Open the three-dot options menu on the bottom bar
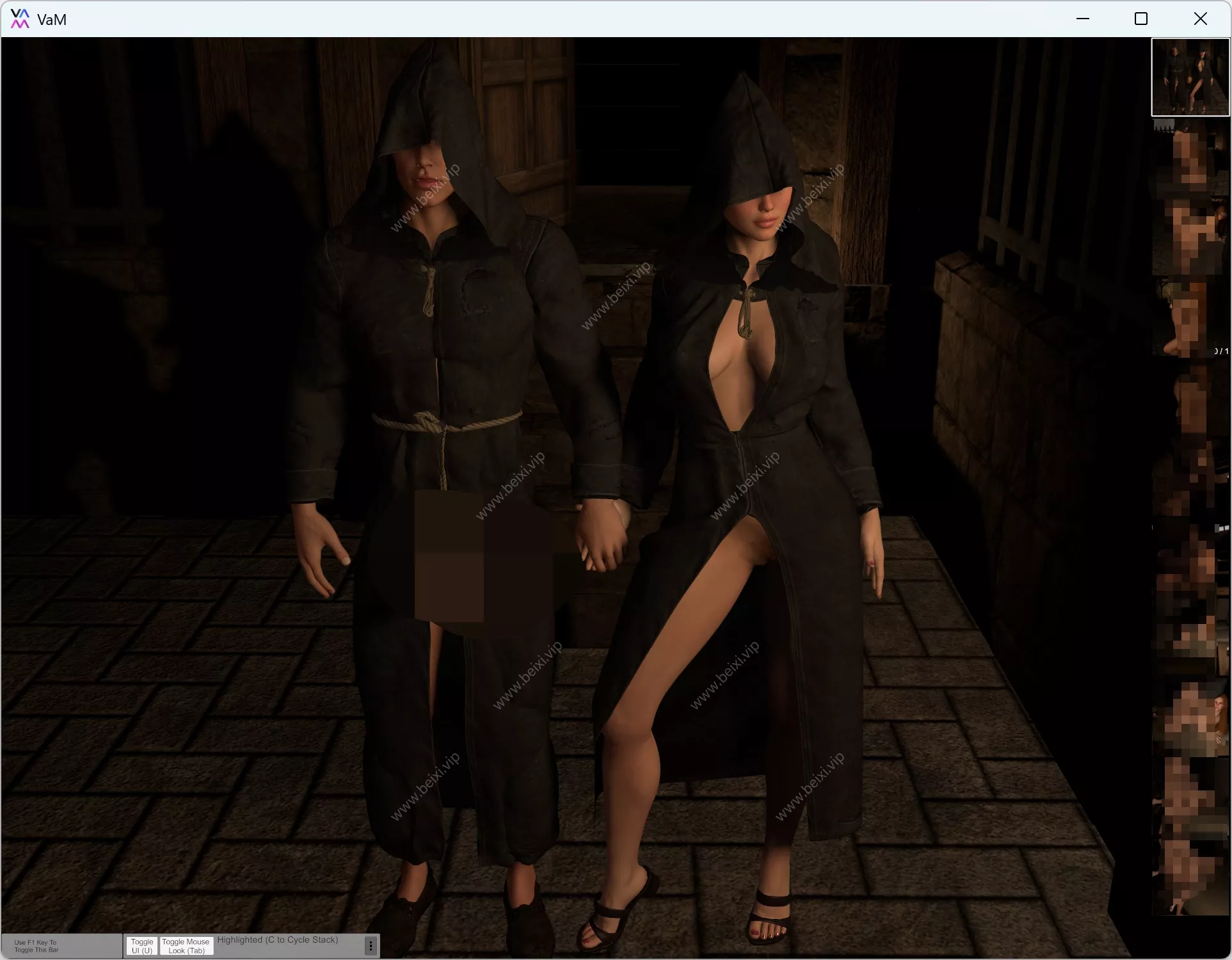 (370, 946)
